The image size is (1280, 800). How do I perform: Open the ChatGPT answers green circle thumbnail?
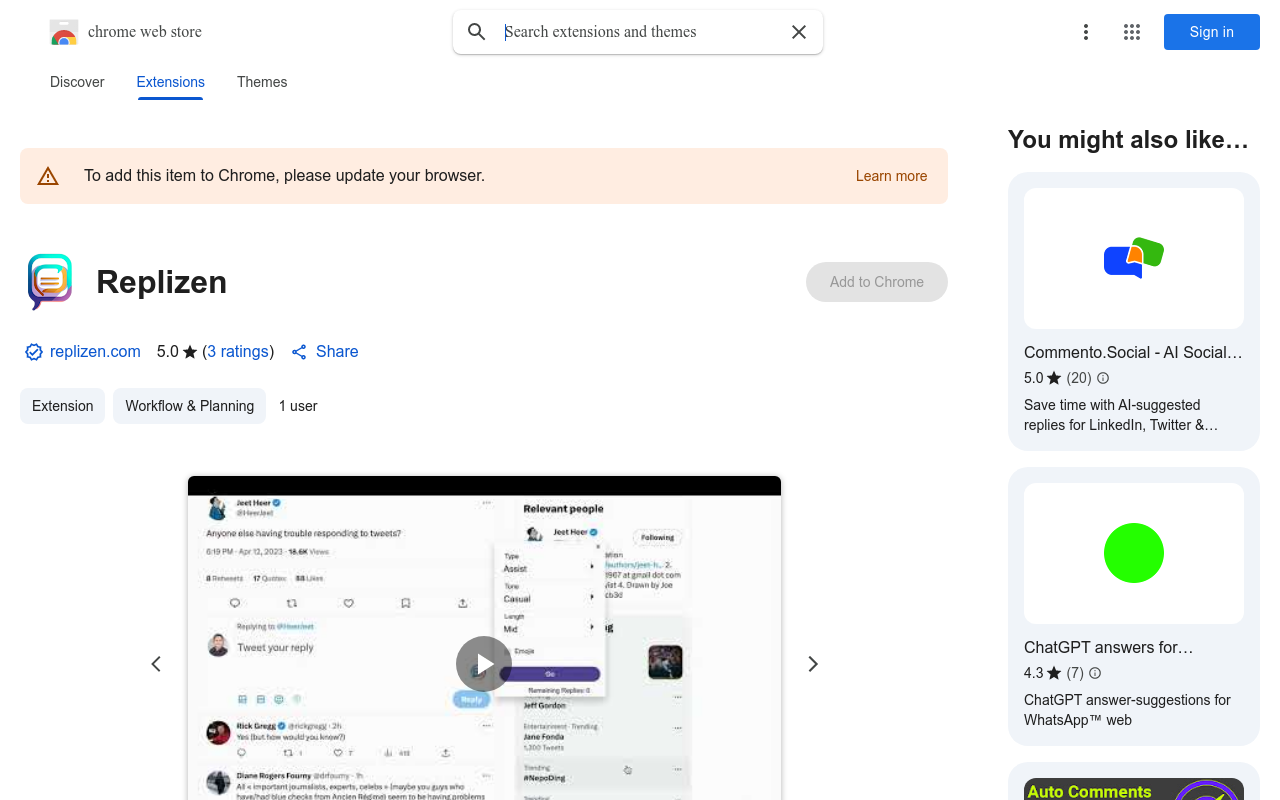pos(1134,553)
